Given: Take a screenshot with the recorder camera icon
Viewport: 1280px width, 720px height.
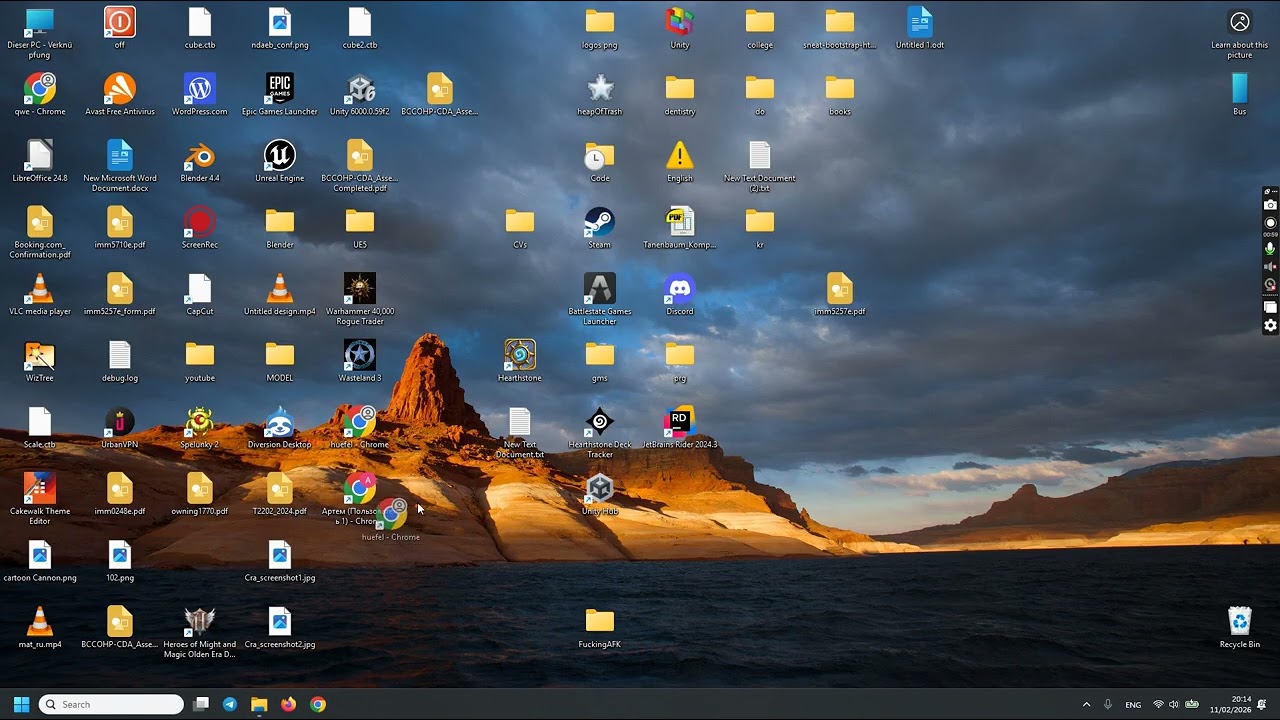Looking at the screenshot, I should (x=1271, y=205).
